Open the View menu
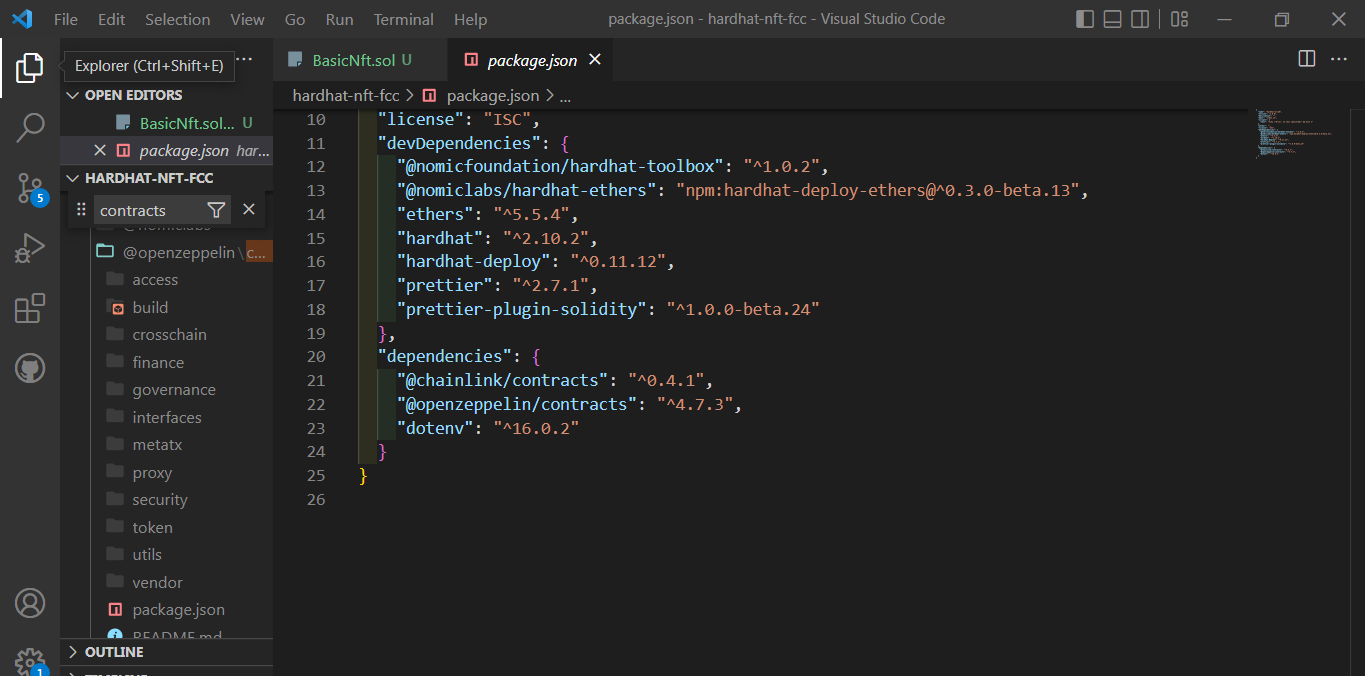The height and width of the screenshot is (676, 1365). 248,19
